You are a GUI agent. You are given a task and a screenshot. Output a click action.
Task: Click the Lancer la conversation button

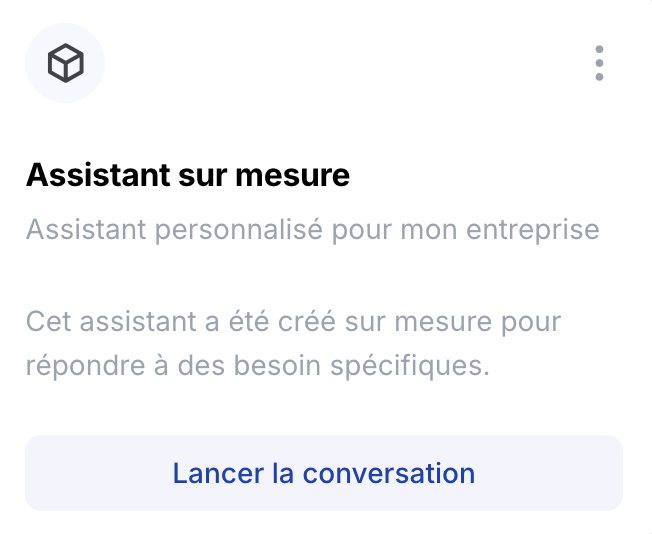[324, 473]
